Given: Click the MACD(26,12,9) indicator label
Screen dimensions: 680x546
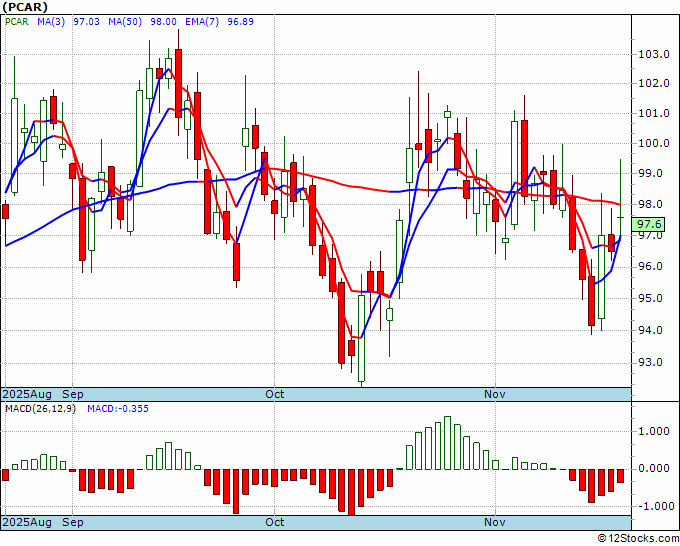Looking at the screenshot, I should pyautogui.click(x=40, y=409).
